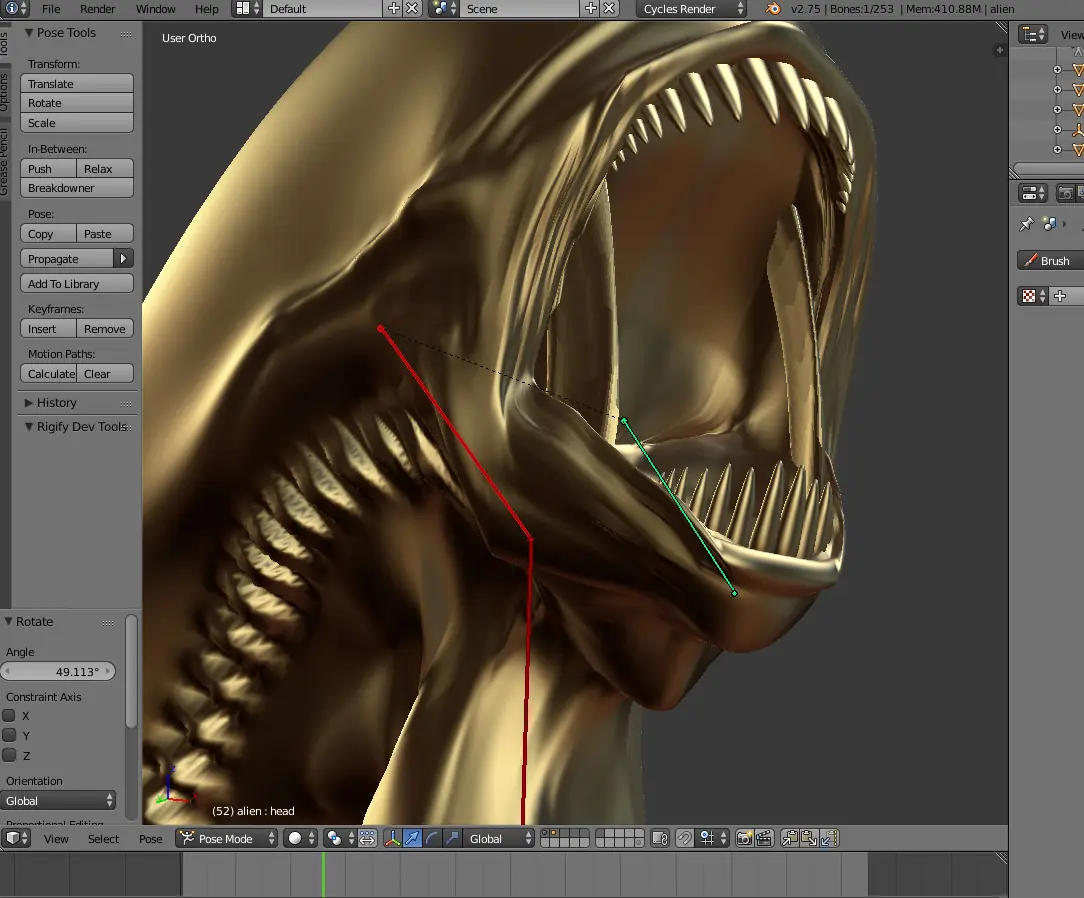Browse textures checker icon
Screen dimensions: 1084x898
point(1034,297)
